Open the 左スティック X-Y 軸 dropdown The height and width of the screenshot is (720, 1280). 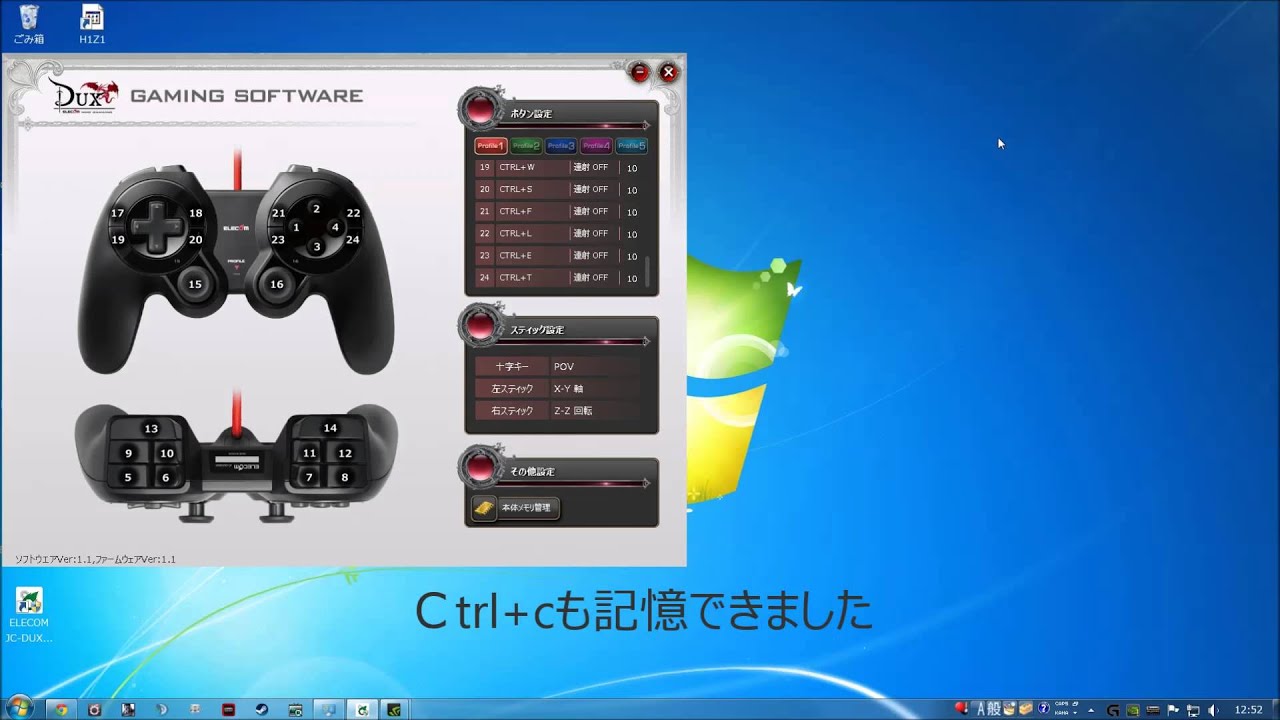(594, 388)
